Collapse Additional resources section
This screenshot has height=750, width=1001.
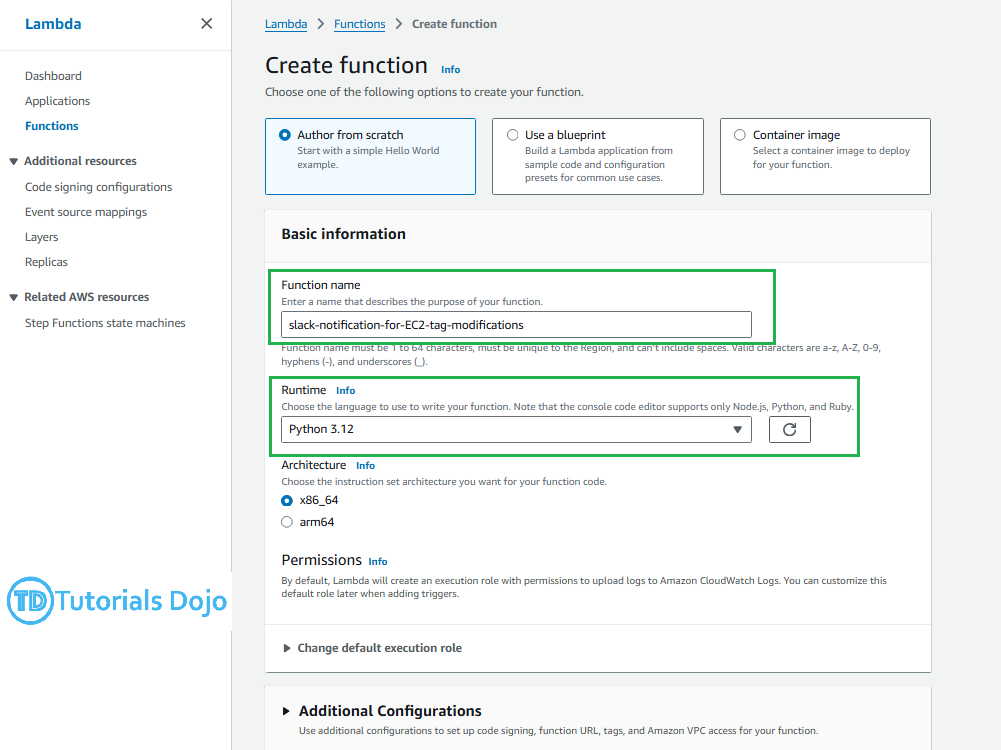(13, 161)
